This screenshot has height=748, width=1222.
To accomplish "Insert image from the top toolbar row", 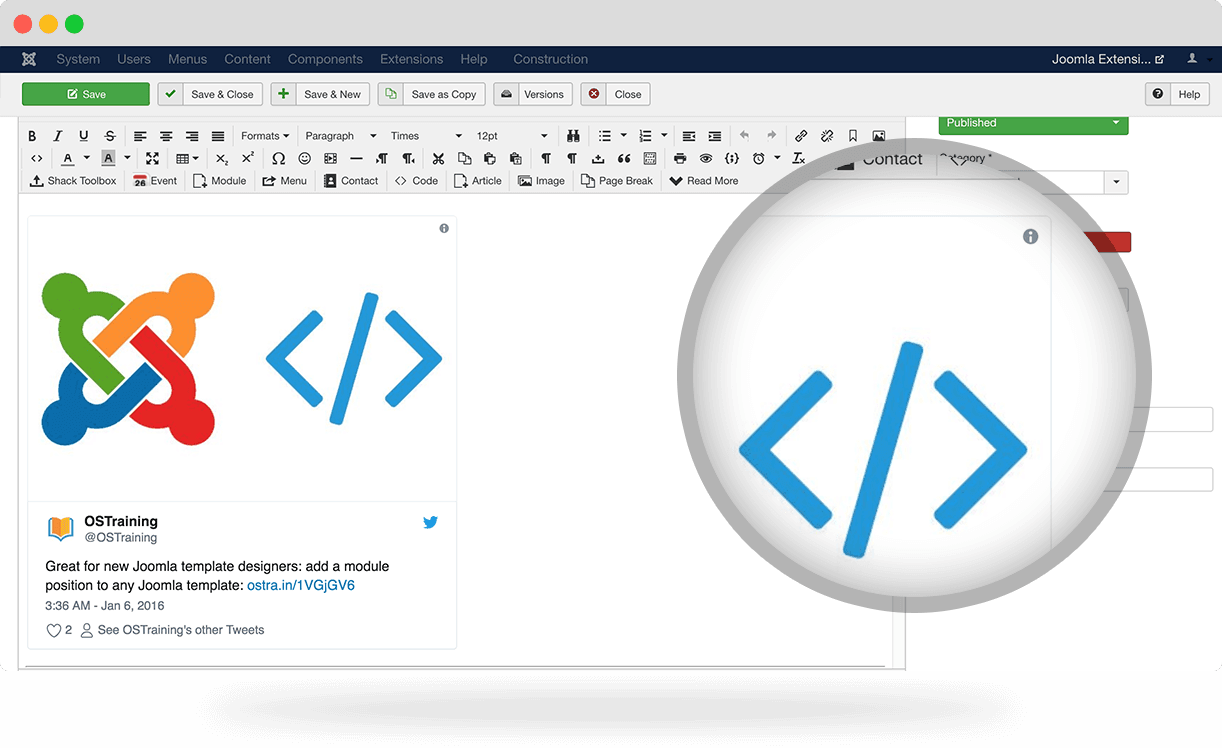I will pos(879,135).
